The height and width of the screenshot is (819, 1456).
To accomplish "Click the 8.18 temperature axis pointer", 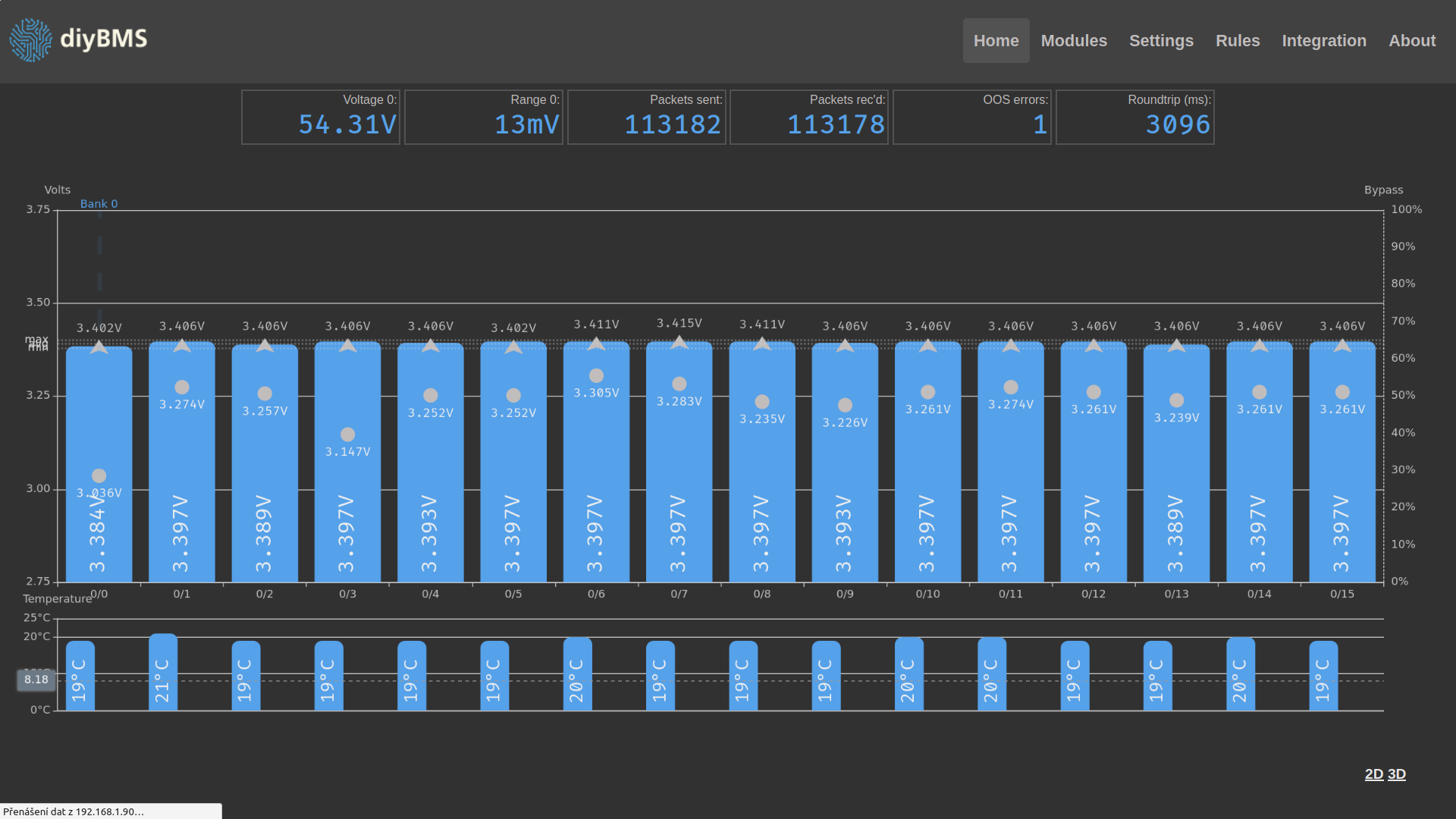I will click(36, 679).
